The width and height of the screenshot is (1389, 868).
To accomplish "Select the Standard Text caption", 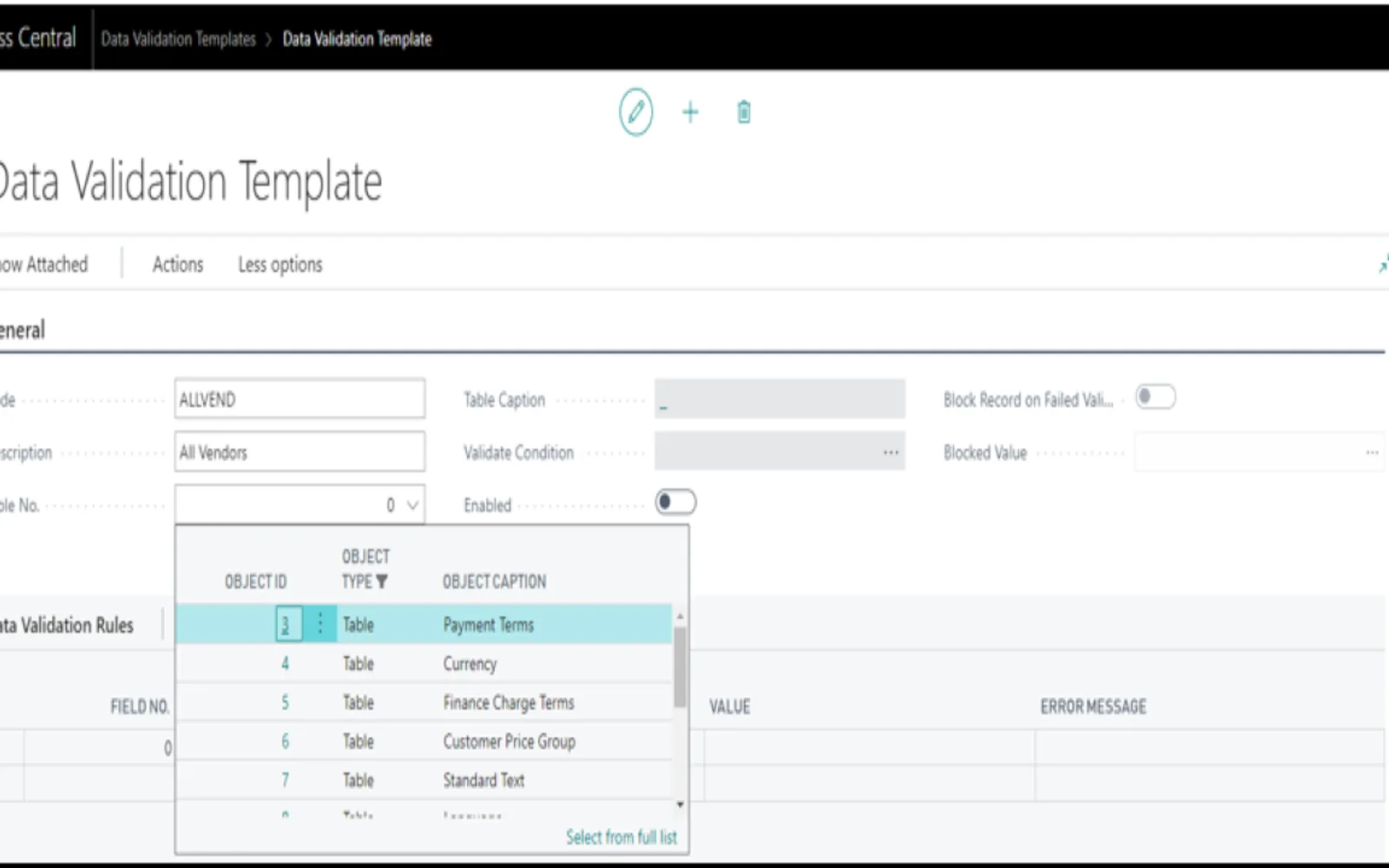I will pyautogui.click(x=484, y=780).
